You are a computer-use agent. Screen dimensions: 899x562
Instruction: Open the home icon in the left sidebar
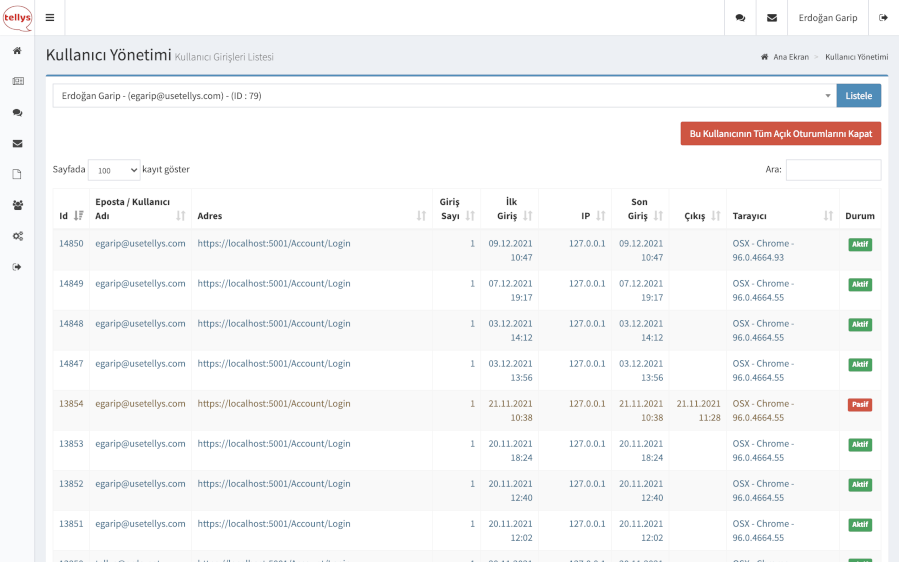pos(17,51)
